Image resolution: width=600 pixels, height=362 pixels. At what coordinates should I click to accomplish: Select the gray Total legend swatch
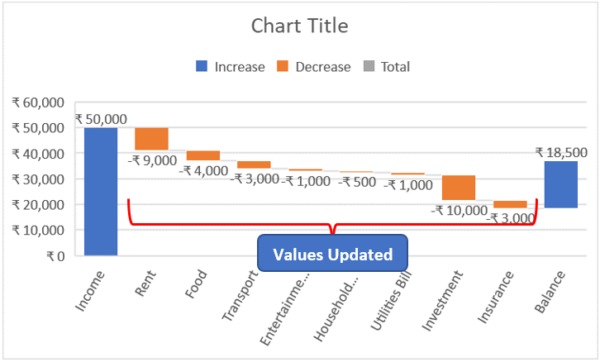tap(369, 66)
